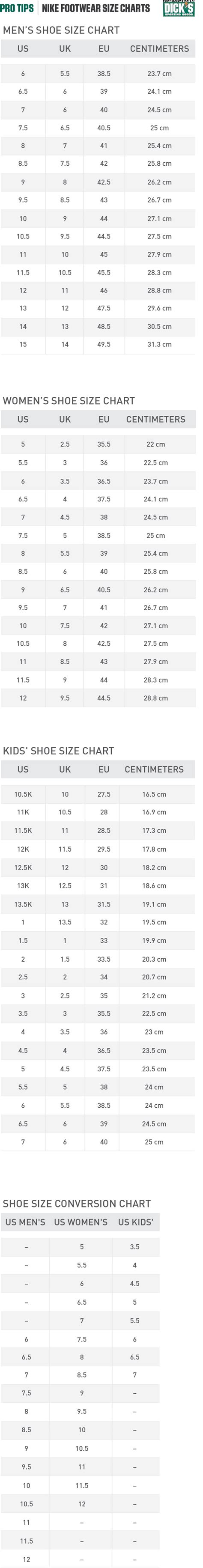Click the 23.7 cm cell in men's chart
This screenshot has height=1568, width=203.
[160, 74]
